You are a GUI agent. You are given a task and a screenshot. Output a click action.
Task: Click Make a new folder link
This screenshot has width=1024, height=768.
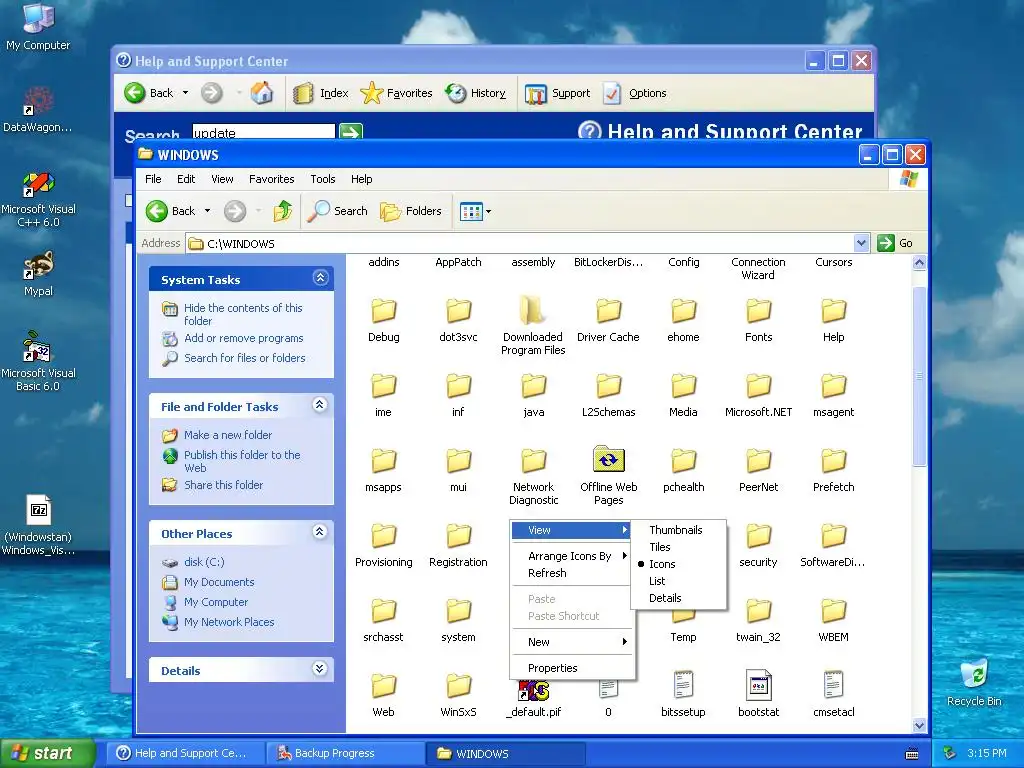point(227,435)
